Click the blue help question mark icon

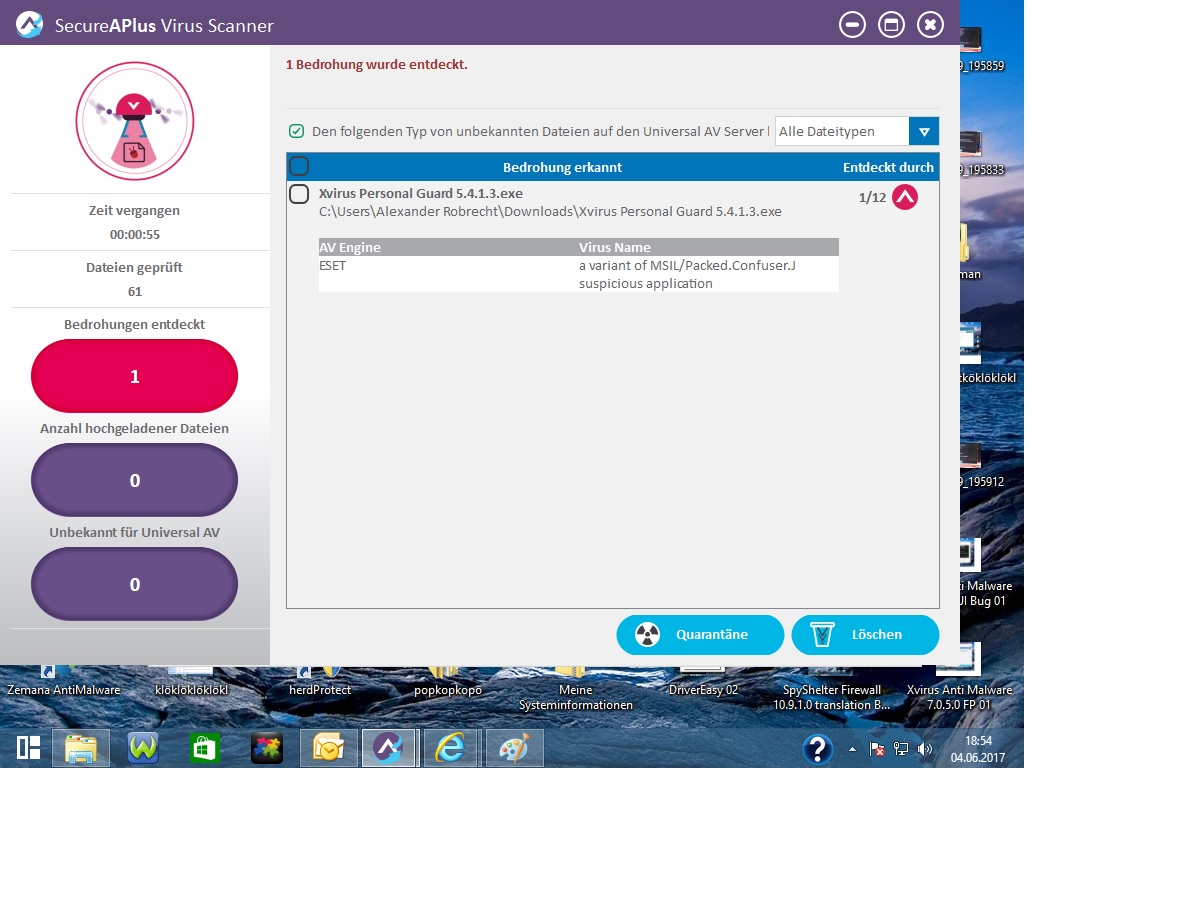tap(817, 749)
